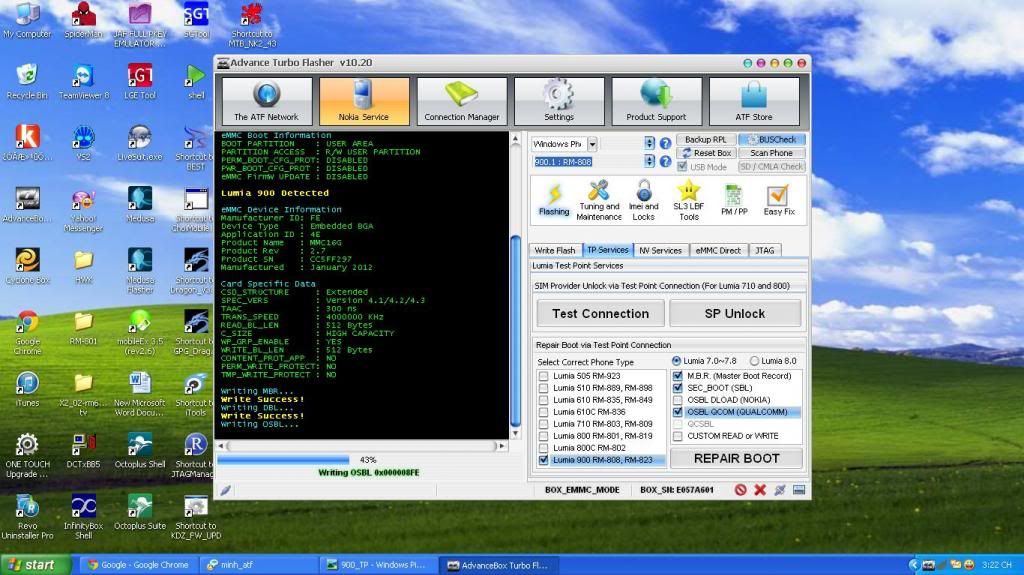The image size is (1024, 575).
Task: Click the red prohibited-sign status bar icon
Action: [x=740, y=489]
